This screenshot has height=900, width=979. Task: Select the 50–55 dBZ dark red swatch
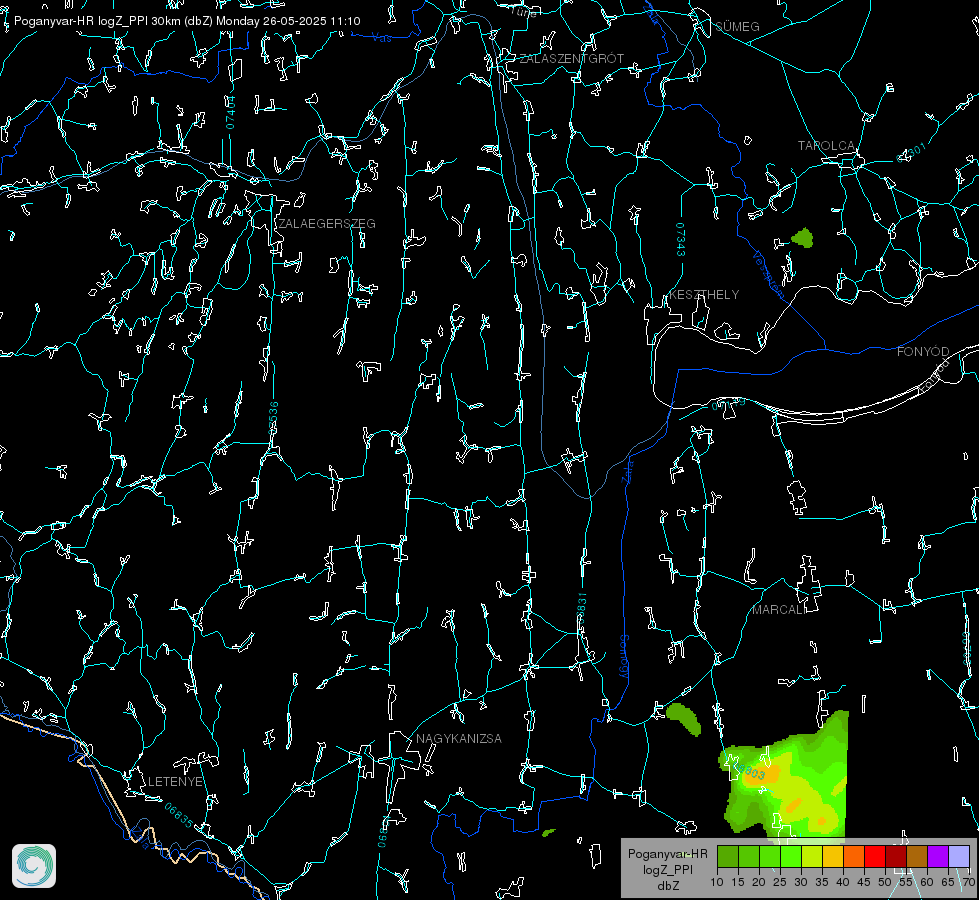896,856
